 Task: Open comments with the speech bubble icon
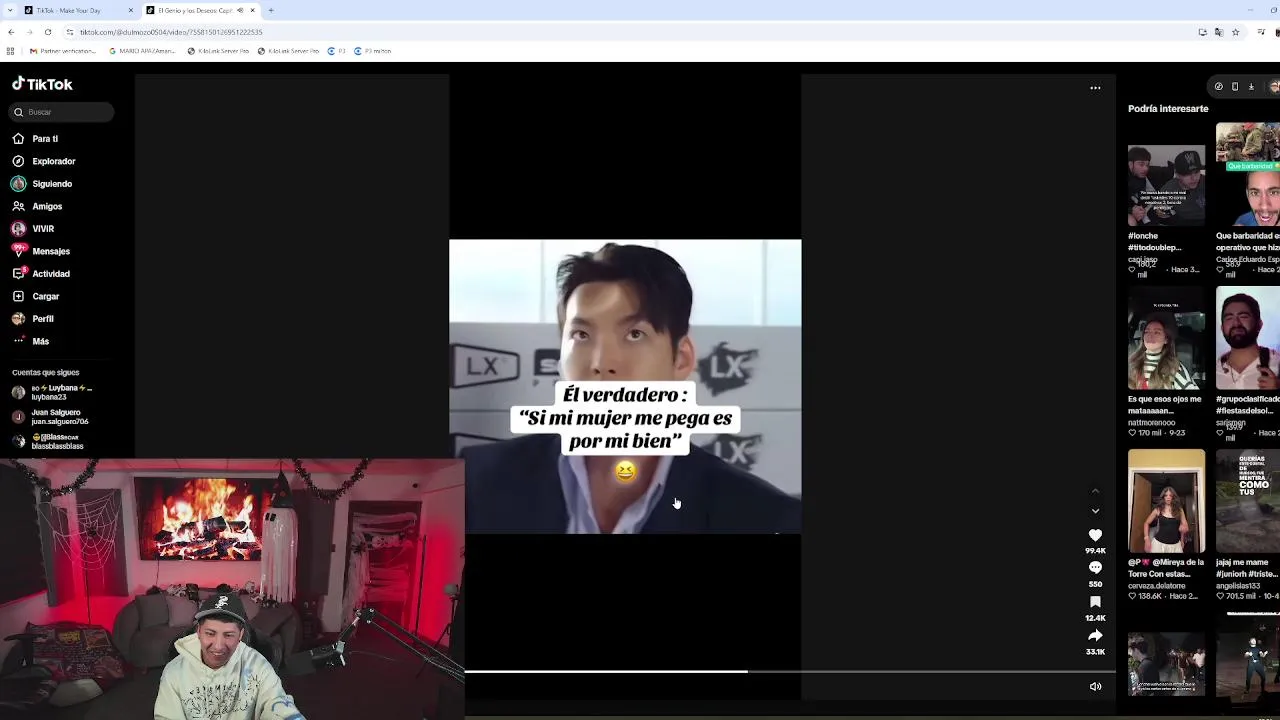coord(1095,568)
